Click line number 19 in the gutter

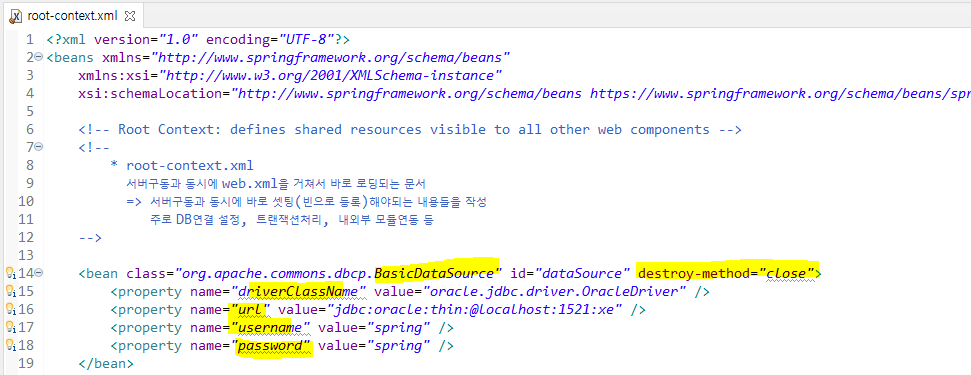[x=26, y=363]
